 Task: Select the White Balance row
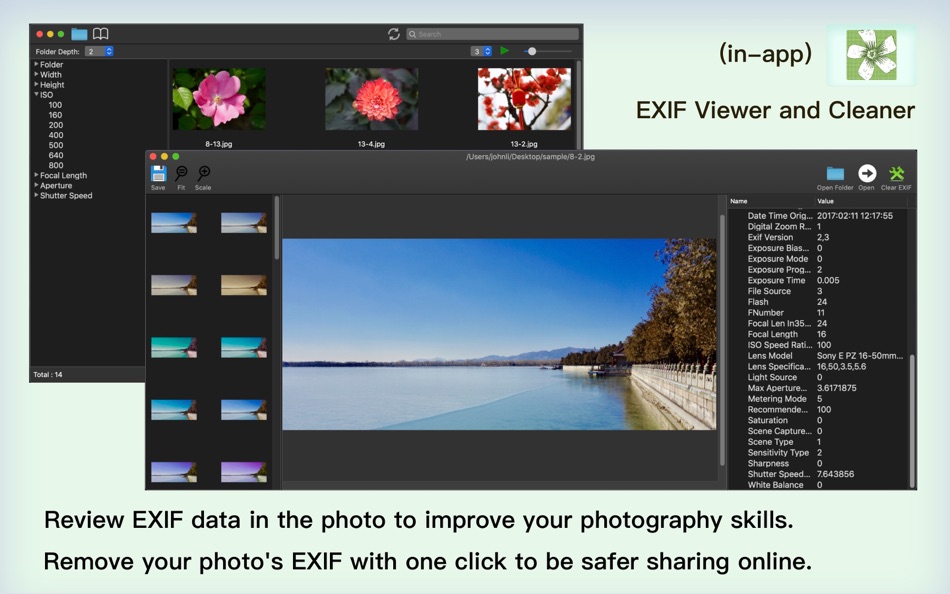pyautogui.click(x=821, y=485)
